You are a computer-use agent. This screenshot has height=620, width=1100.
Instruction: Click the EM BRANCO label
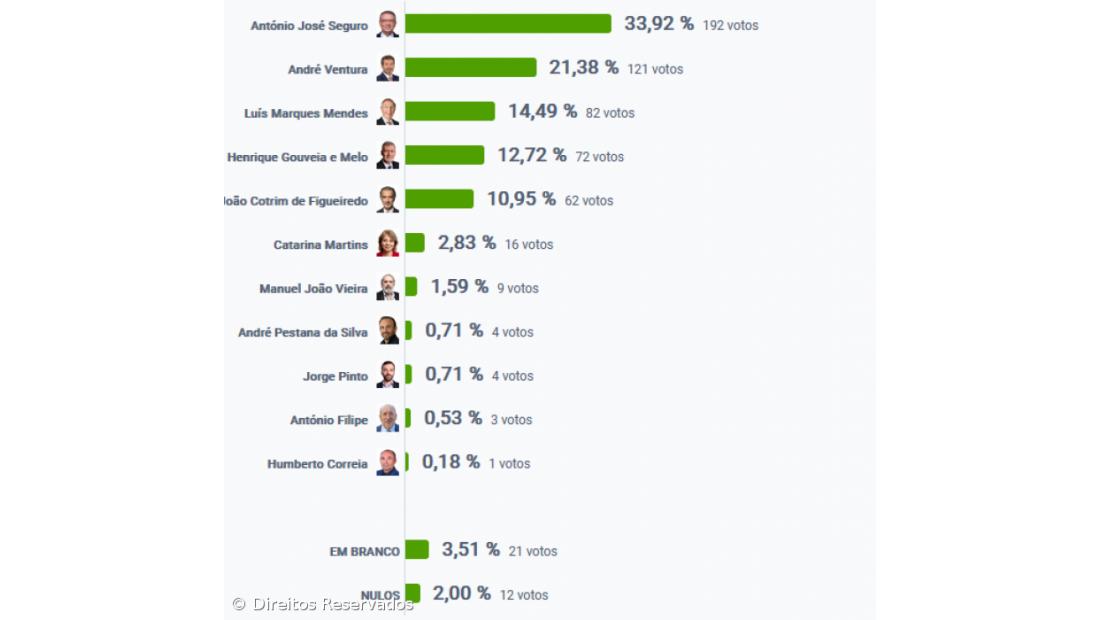tap(364, 552)
